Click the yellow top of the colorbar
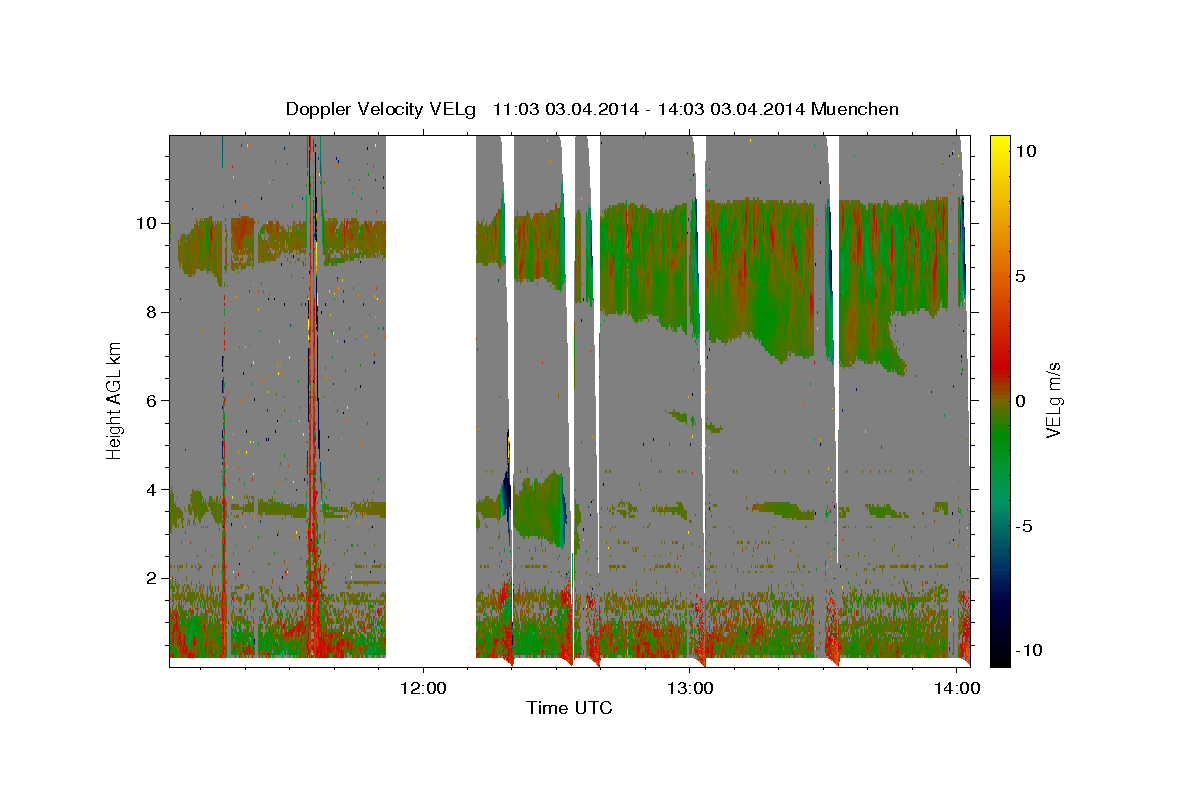This screenshot has height=800, width=1200. pyautogui.click(x=999, y=145)
